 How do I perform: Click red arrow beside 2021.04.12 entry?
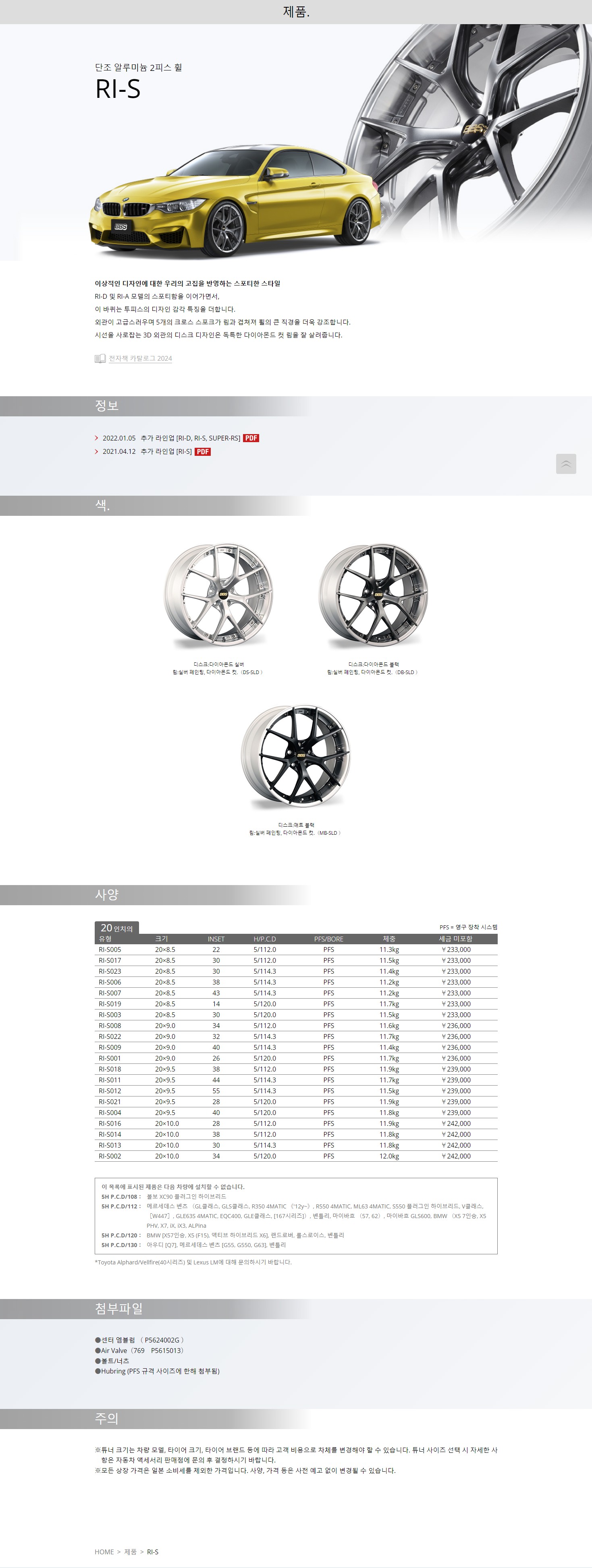(96, 452)
